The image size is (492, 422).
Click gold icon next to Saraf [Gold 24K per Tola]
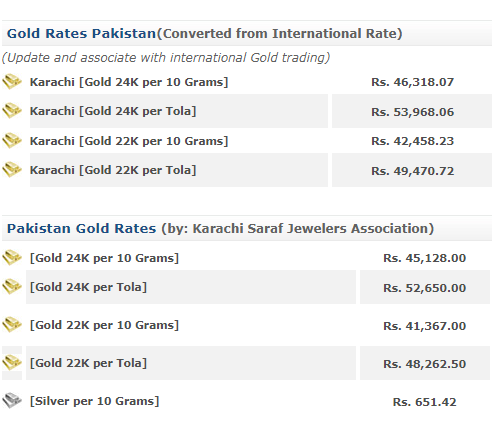click(x=12, y=287)
